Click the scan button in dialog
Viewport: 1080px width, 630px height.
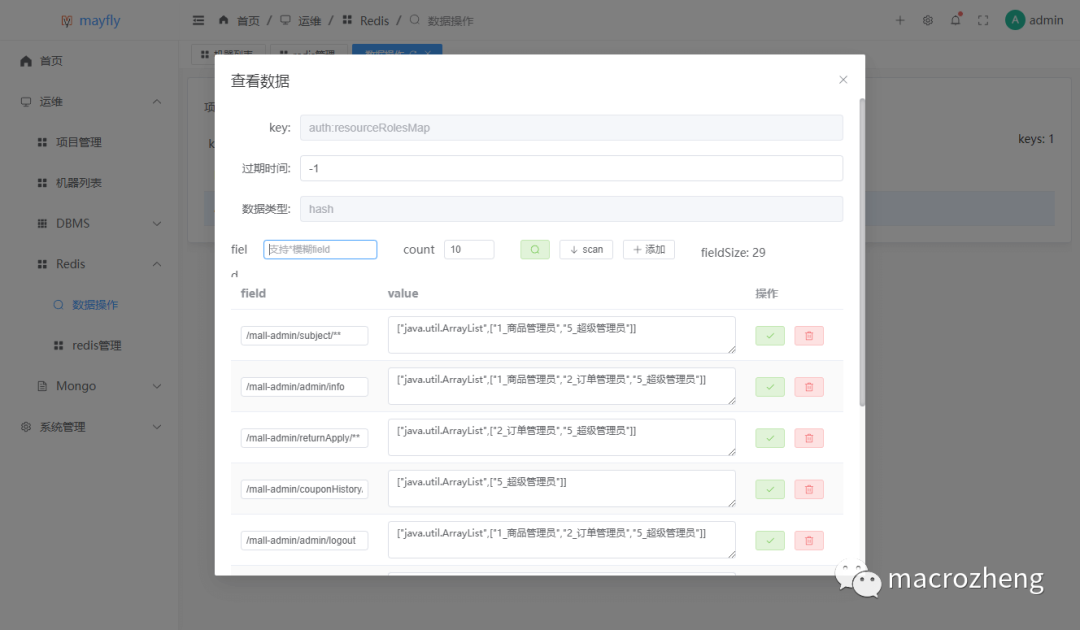coord(586,249)
